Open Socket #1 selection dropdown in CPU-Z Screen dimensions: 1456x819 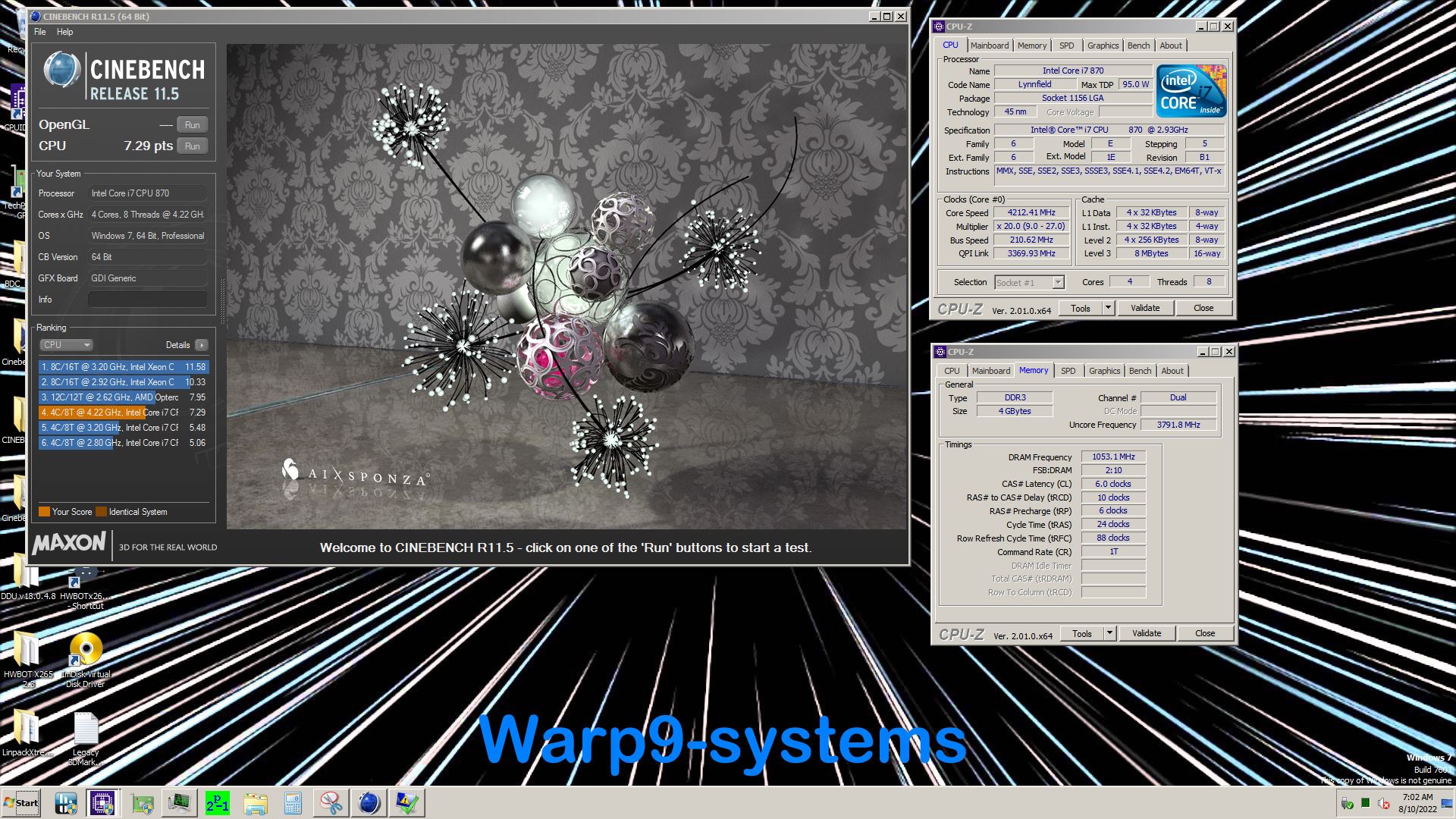(1029, 283)
